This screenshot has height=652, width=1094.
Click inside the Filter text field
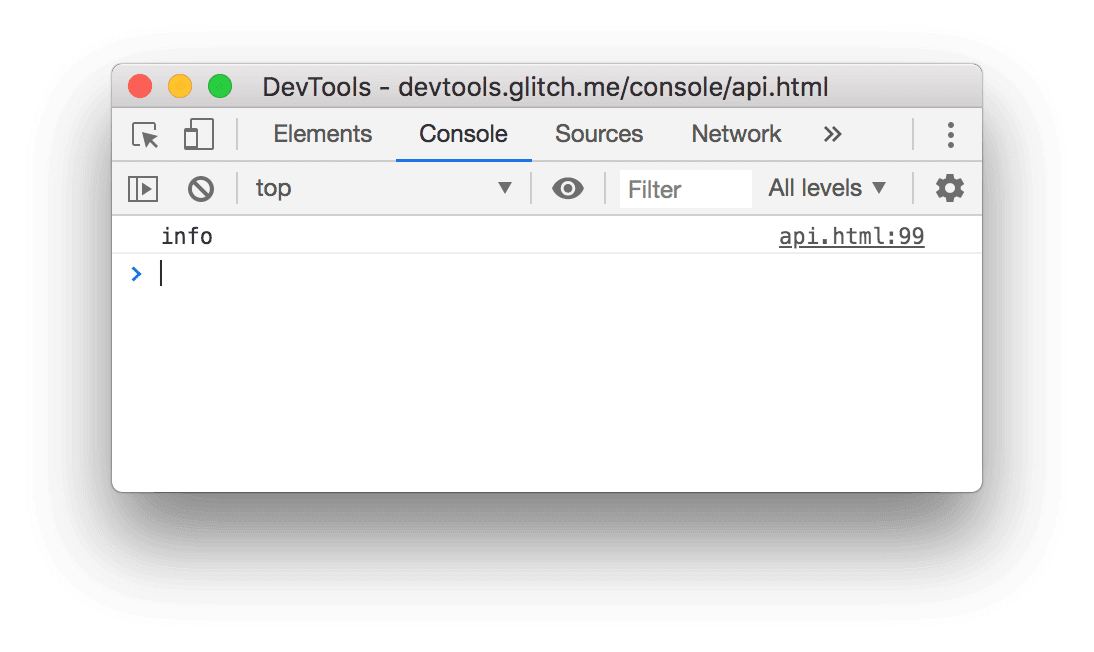tap(685, 188)
